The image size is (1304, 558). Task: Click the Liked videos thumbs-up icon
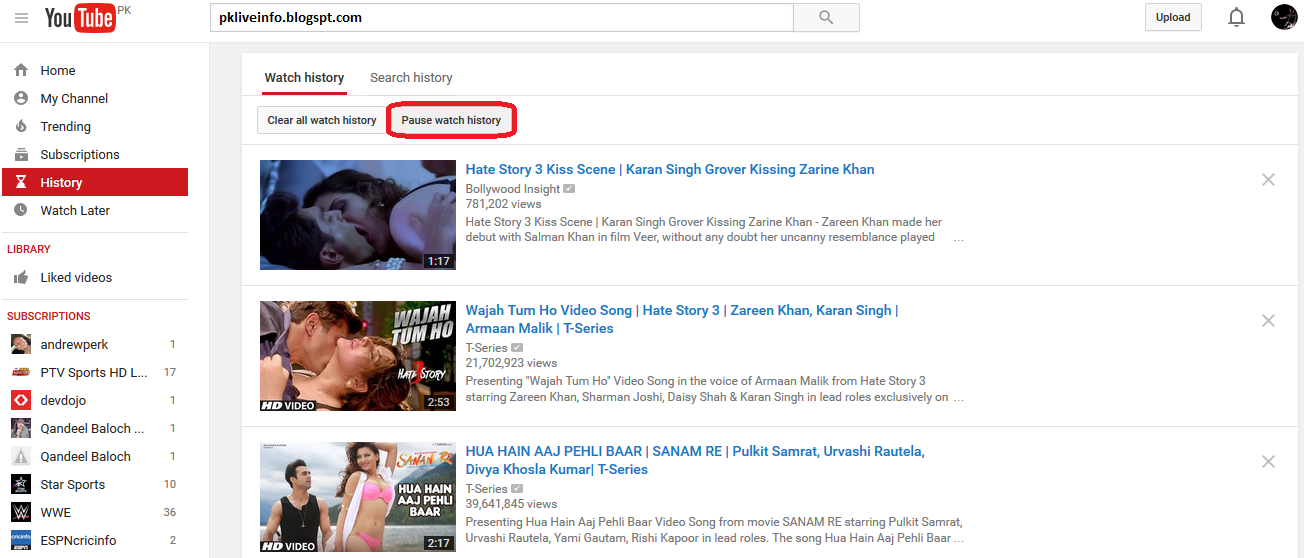click(x=21, y=277)
